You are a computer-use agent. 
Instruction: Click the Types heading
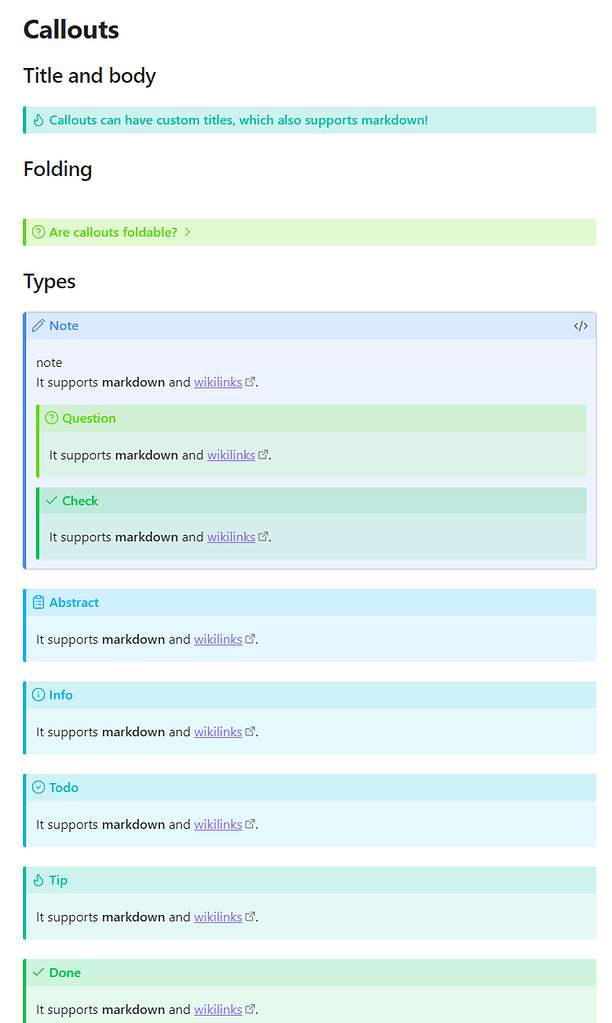point(50,281)
